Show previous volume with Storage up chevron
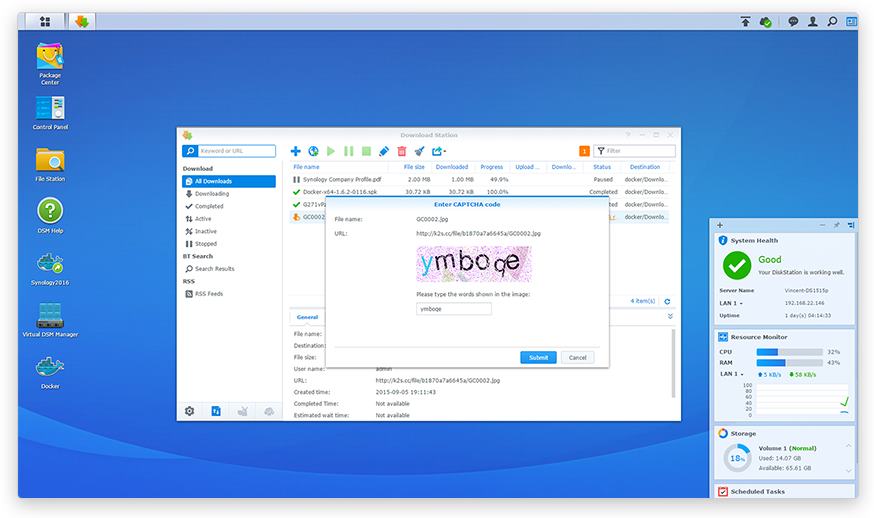Image resolution: width=874 pixels, height=518 pixels. point(848,446)
